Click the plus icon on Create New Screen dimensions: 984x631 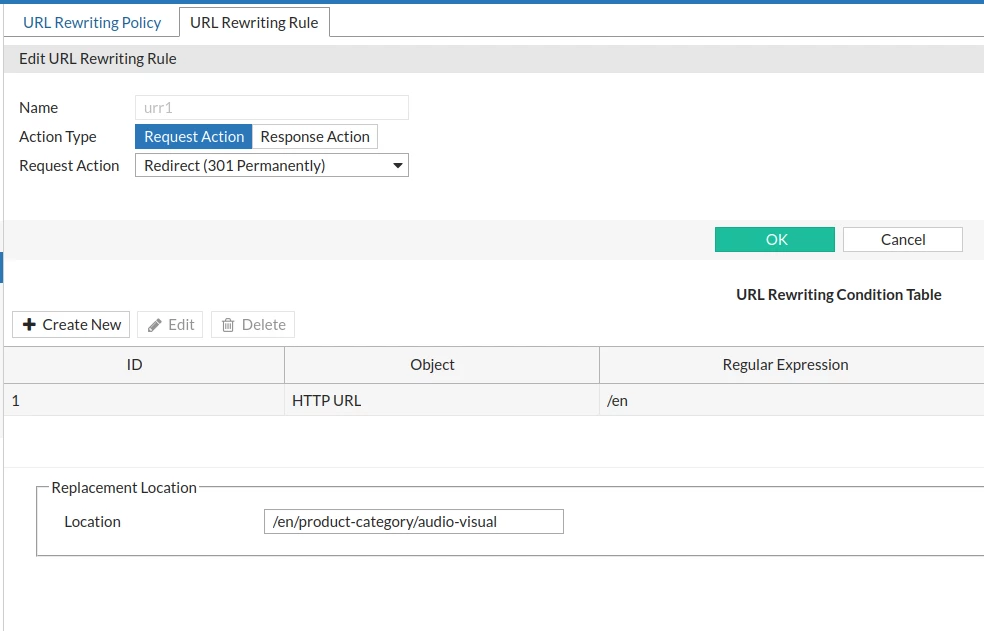point(29,325)
